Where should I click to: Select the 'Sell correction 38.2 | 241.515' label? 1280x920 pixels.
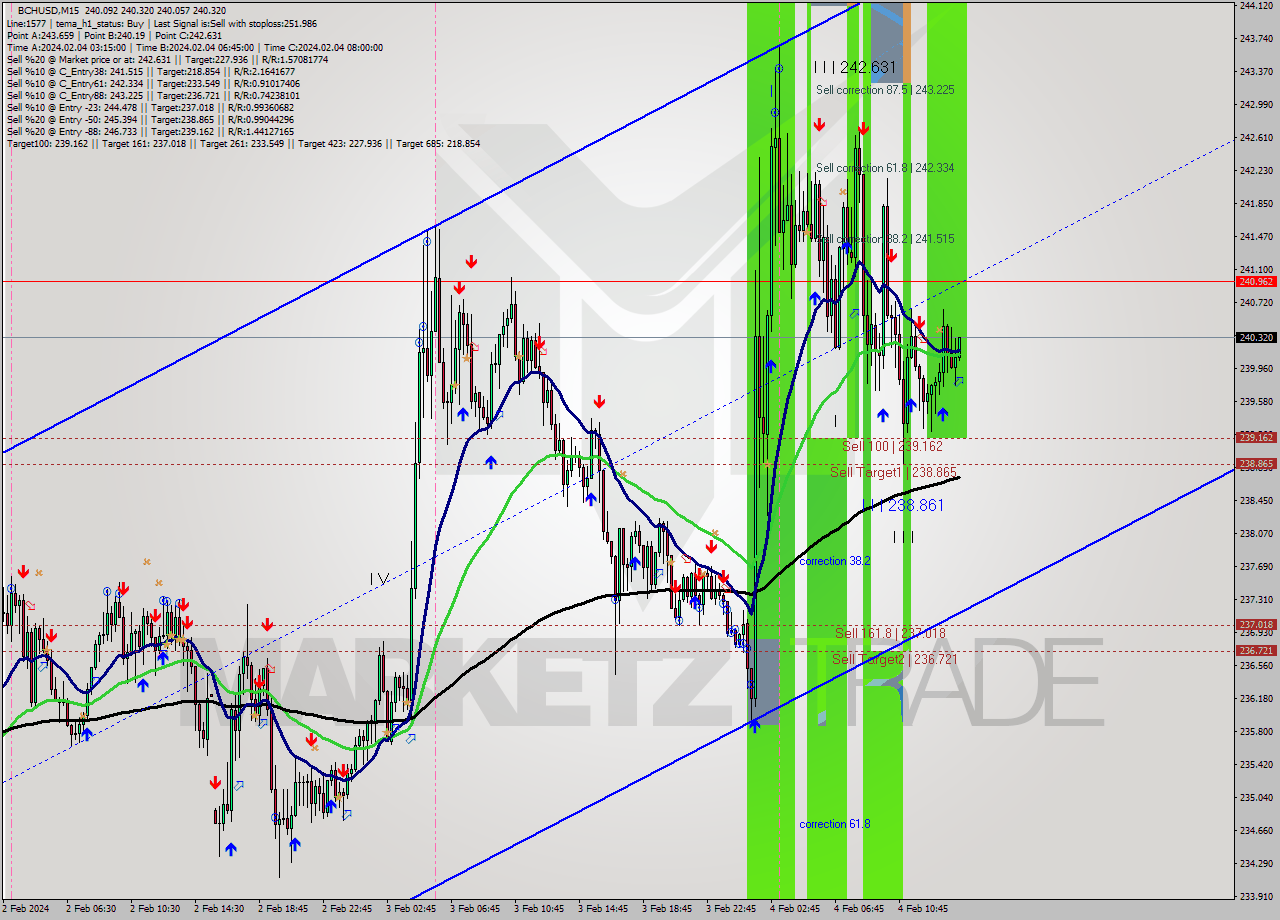884,239
